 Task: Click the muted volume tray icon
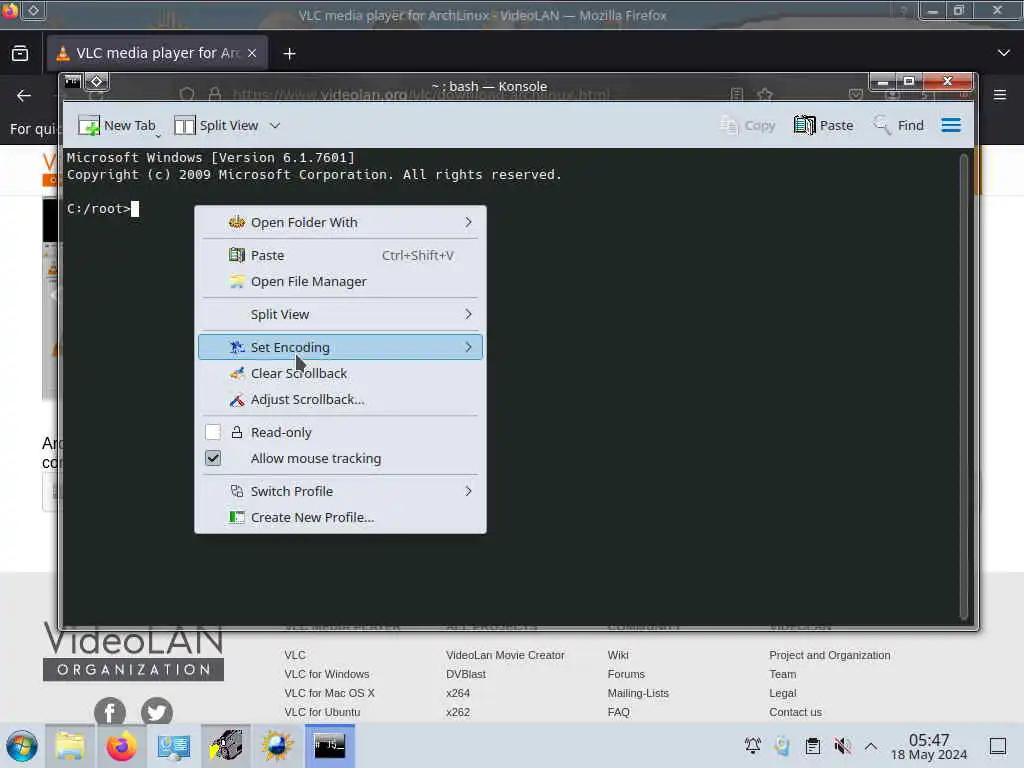[842, 745]
